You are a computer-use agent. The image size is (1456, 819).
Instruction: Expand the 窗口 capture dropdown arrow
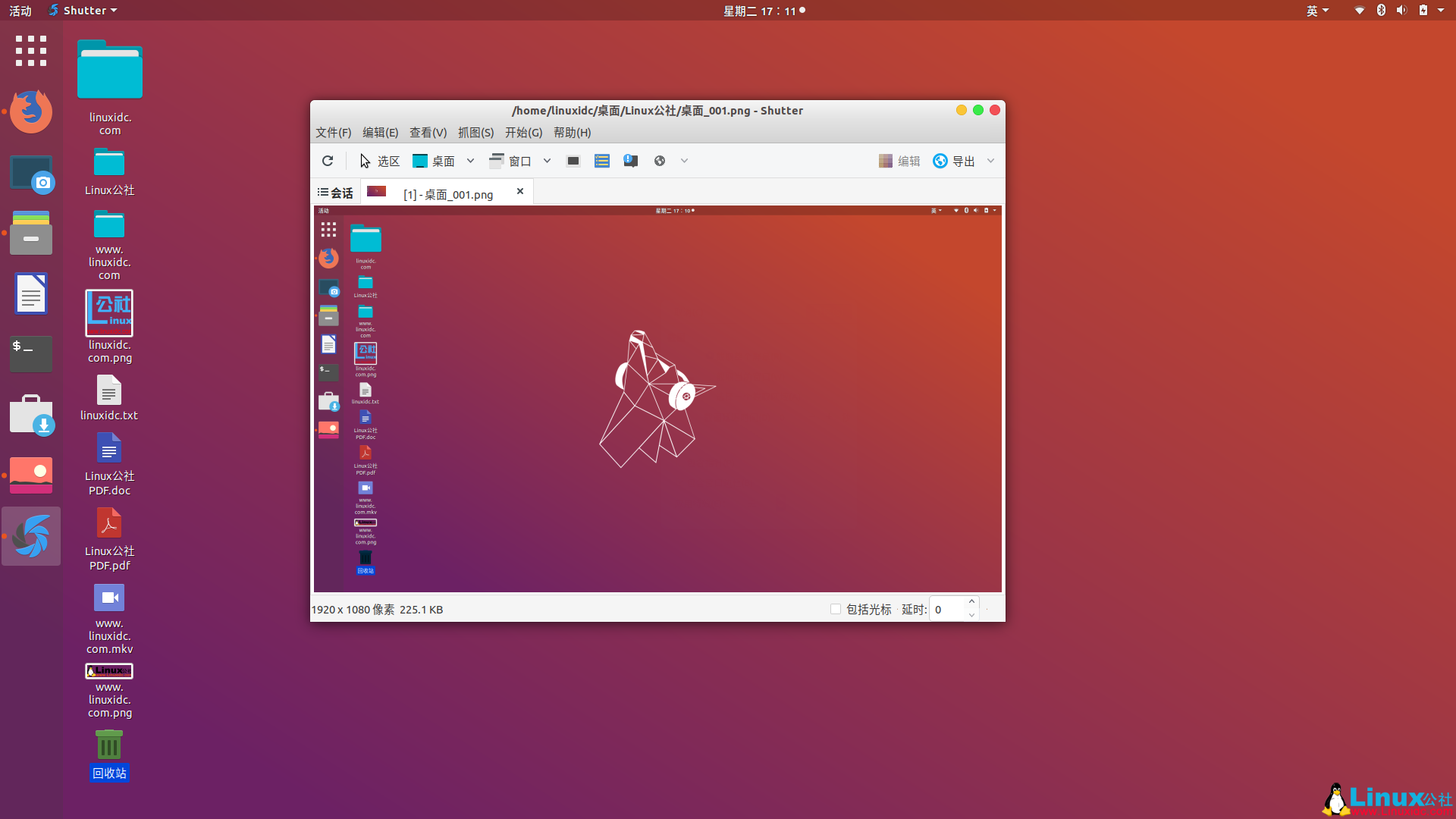547,161
